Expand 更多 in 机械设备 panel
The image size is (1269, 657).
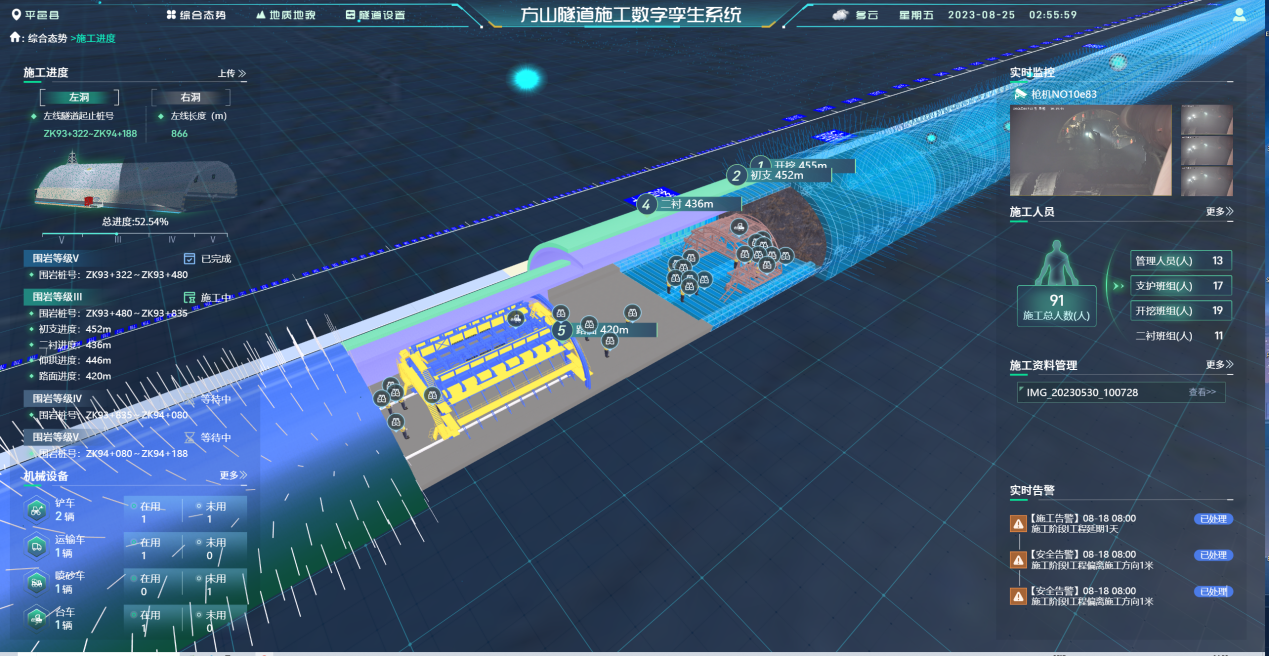(x=233, y=476)
